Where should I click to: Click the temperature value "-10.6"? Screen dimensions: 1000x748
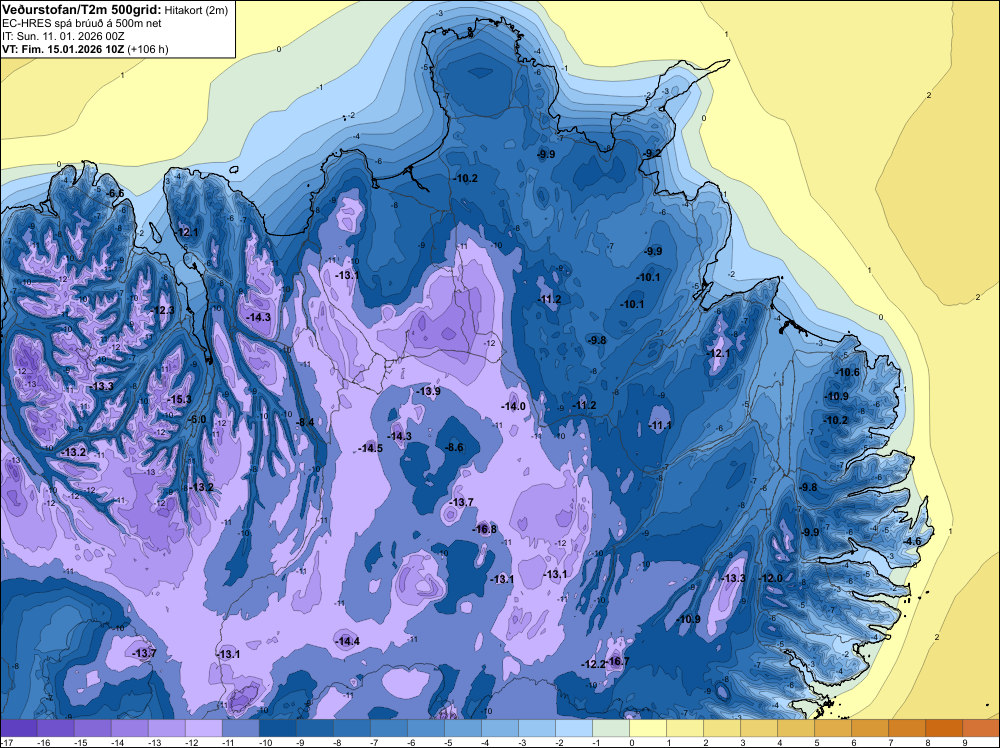[848, 372]
